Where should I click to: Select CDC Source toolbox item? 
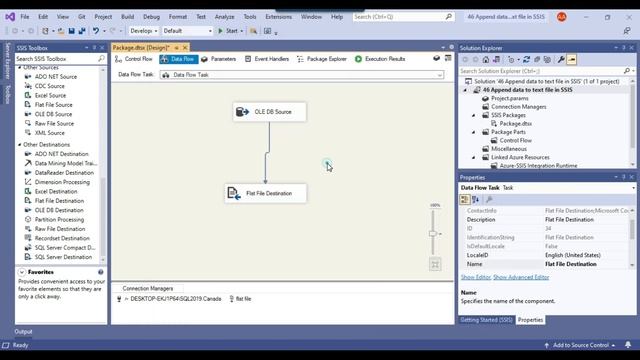point(49,86)
